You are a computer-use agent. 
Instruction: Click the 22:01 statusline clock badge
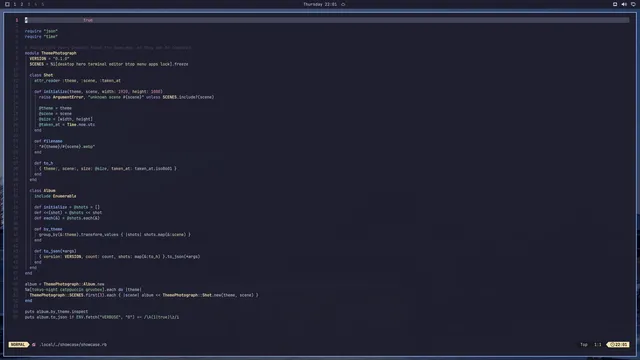click(x=618, y=344)
